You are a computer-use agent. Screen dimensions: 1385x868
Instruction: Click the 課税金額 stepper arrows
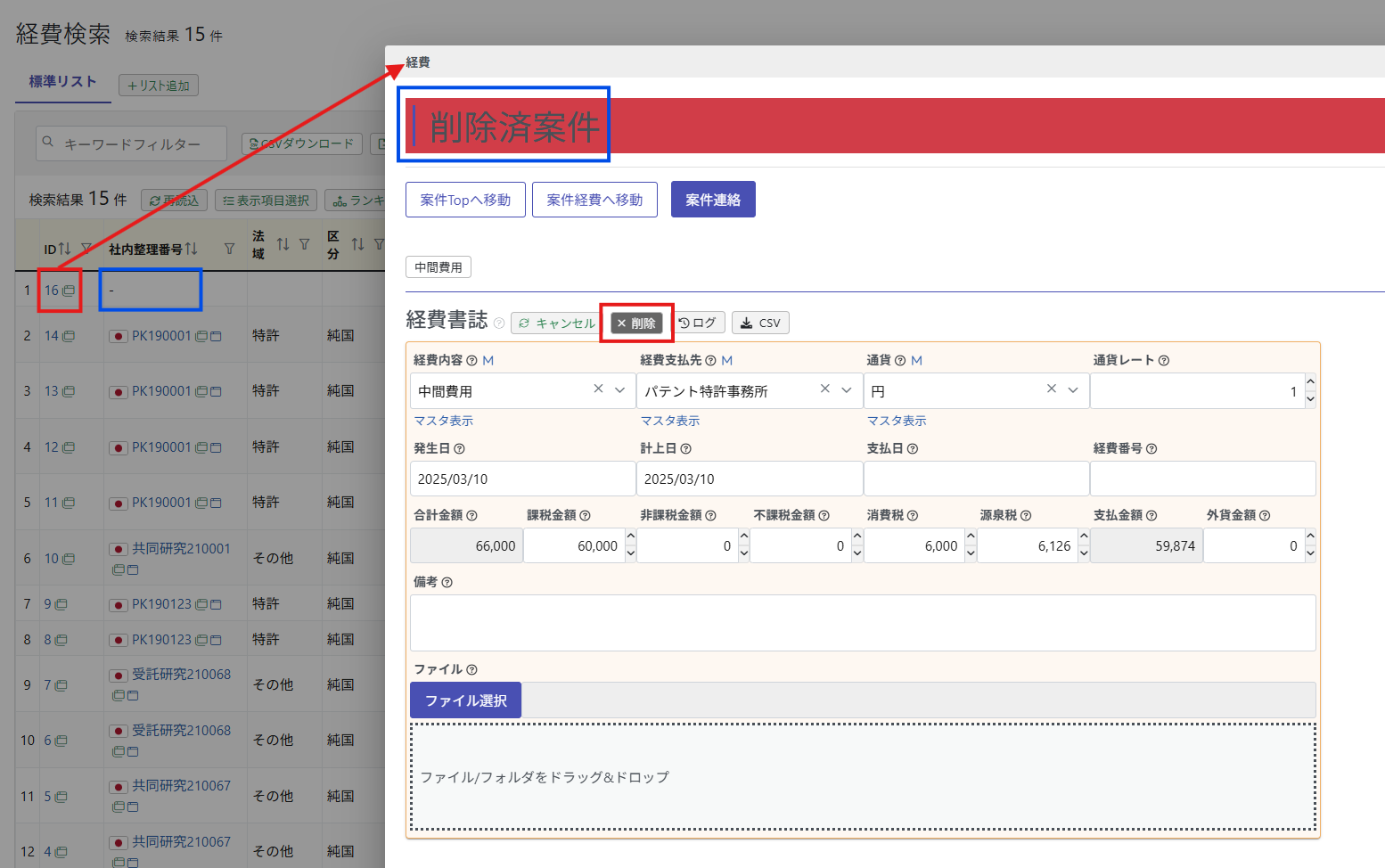click(x=631, y=545)
